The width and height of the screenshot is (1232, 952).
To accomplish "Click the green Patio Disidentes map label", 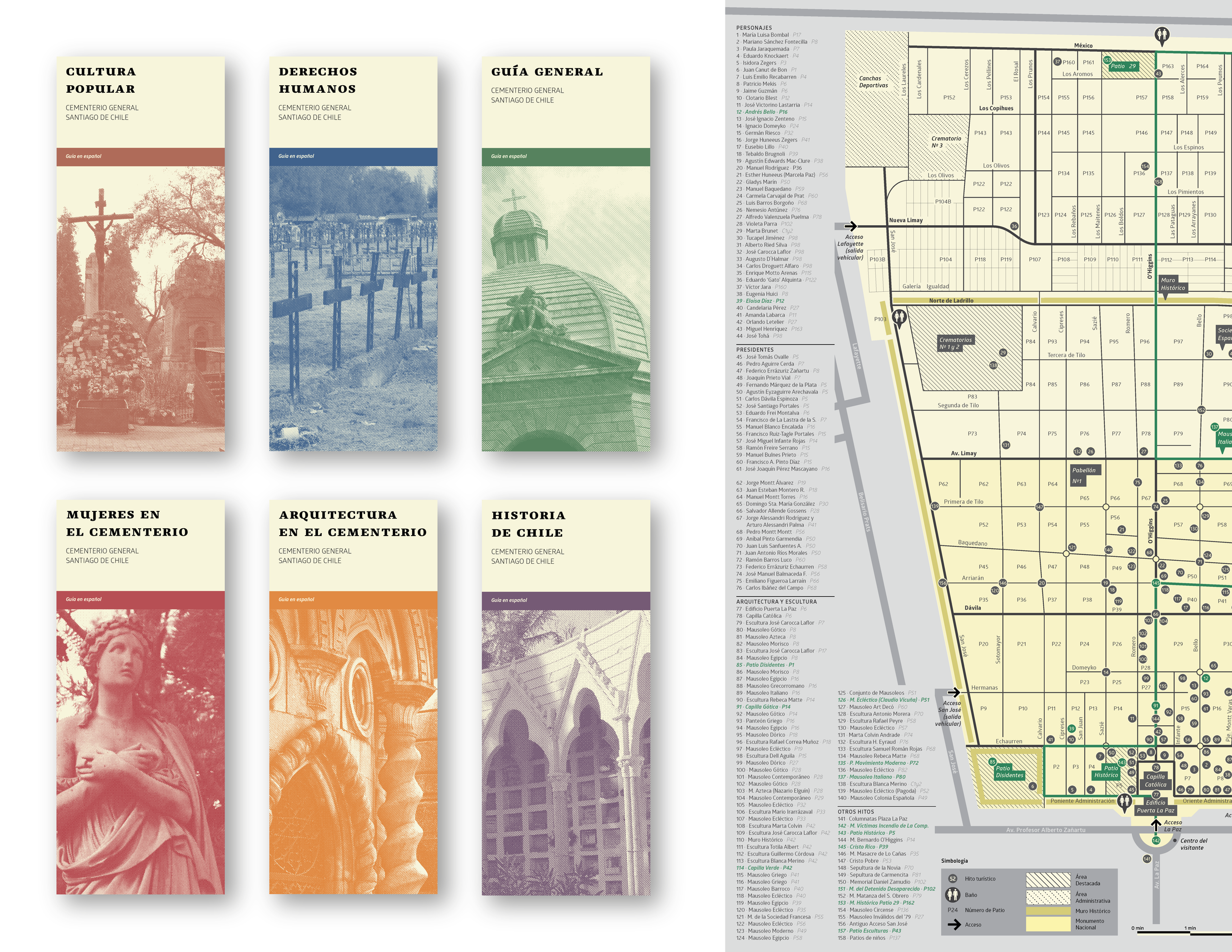I will tap(1009, 772).
